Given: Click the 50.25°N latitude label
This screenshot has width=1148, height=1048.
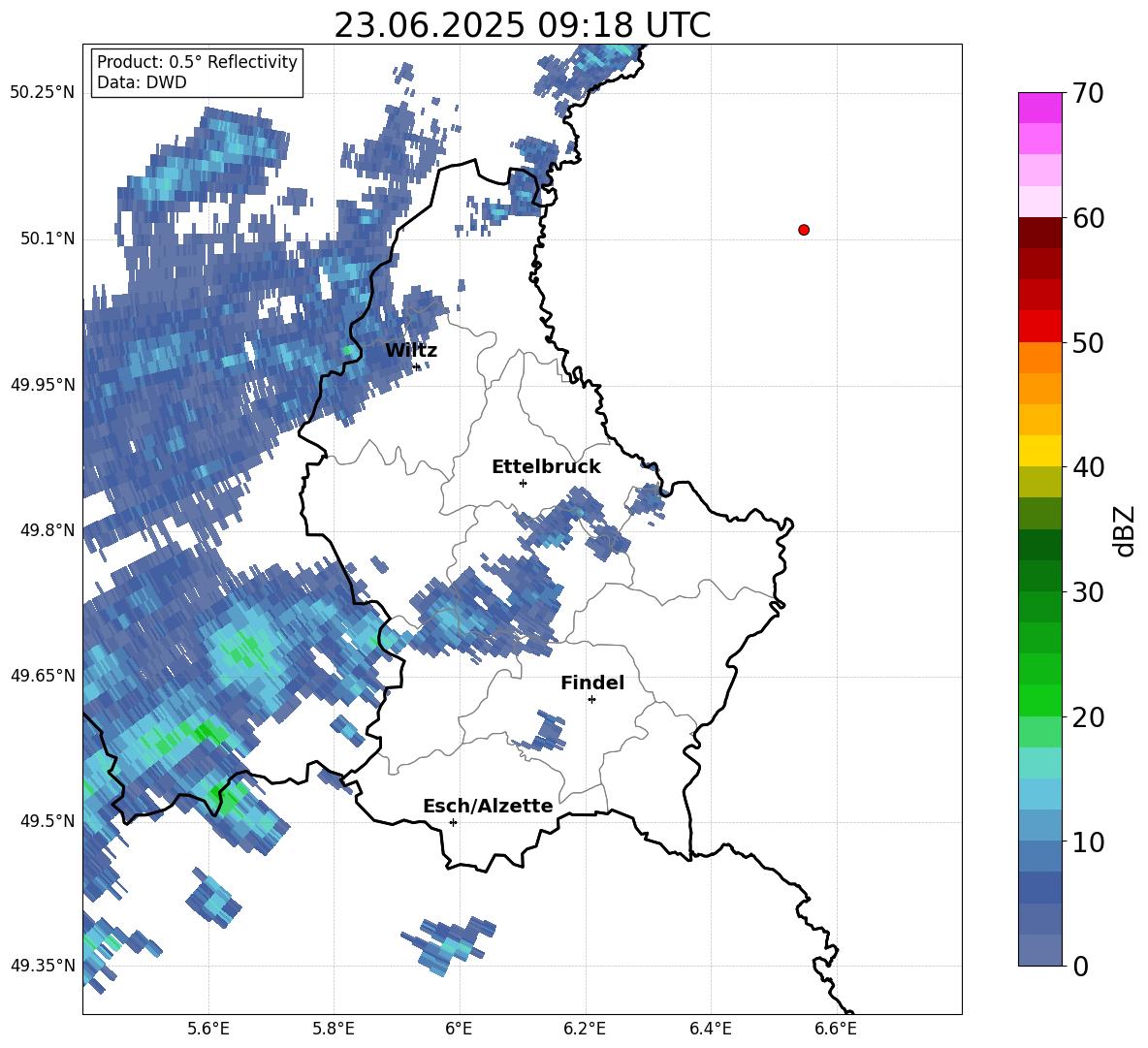Looking at the screenshot, I should tap(43, 93).
